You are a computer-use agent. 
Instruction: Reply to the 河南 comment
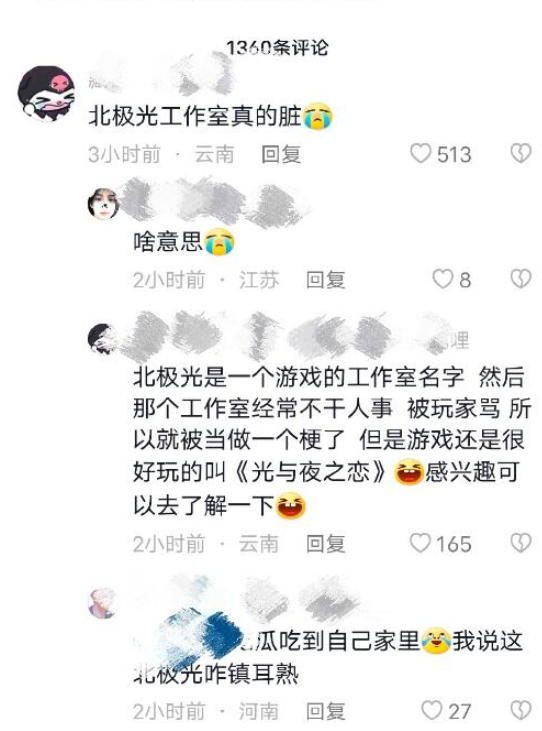tap(325, 711)
